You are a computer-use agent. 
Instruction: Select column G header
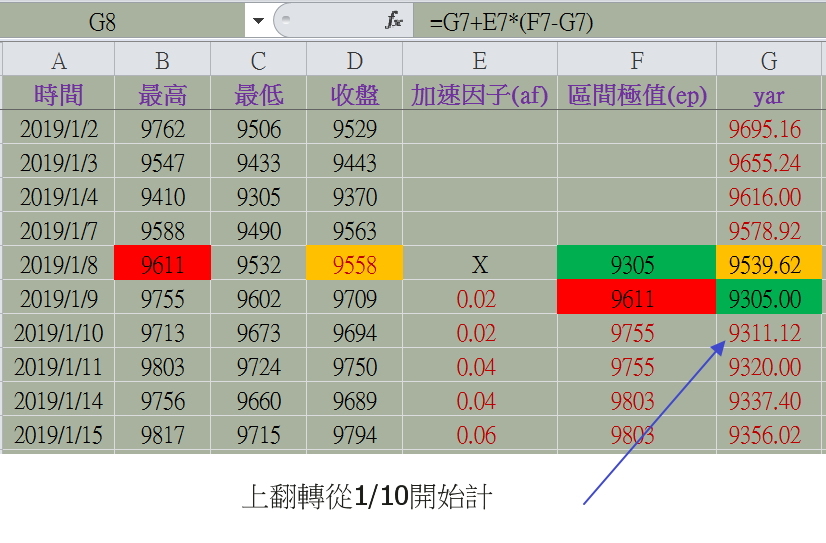769,61
